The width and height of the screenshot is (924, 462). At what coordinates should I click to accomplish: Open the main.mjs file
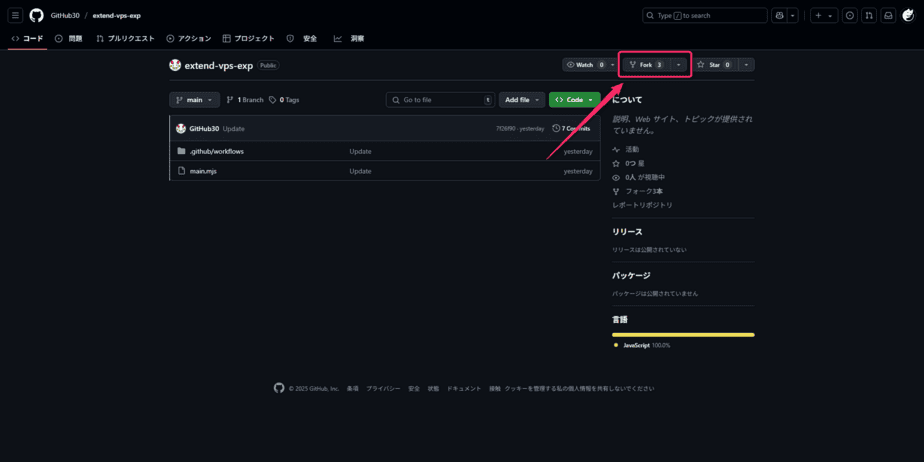tap(203, 171)
